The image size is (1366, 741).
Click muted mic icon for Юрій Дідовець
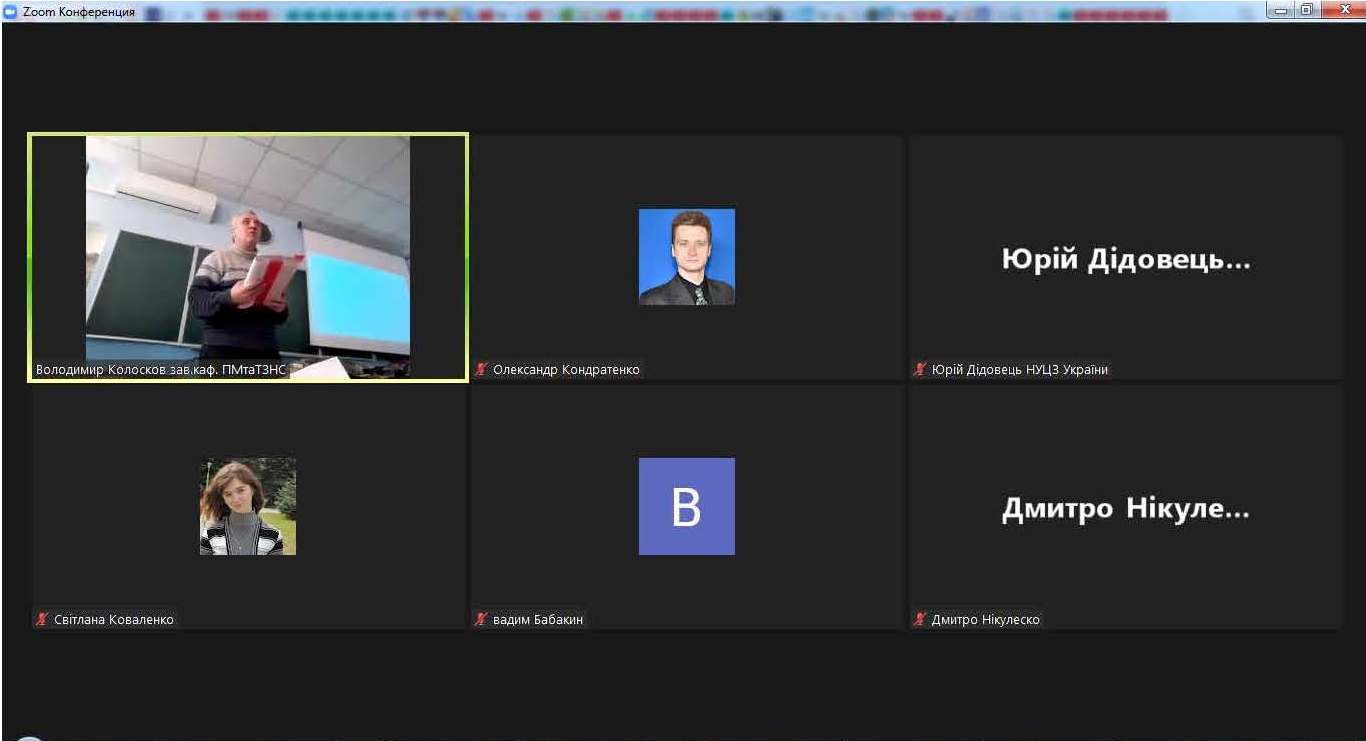[x=920, y=370]
